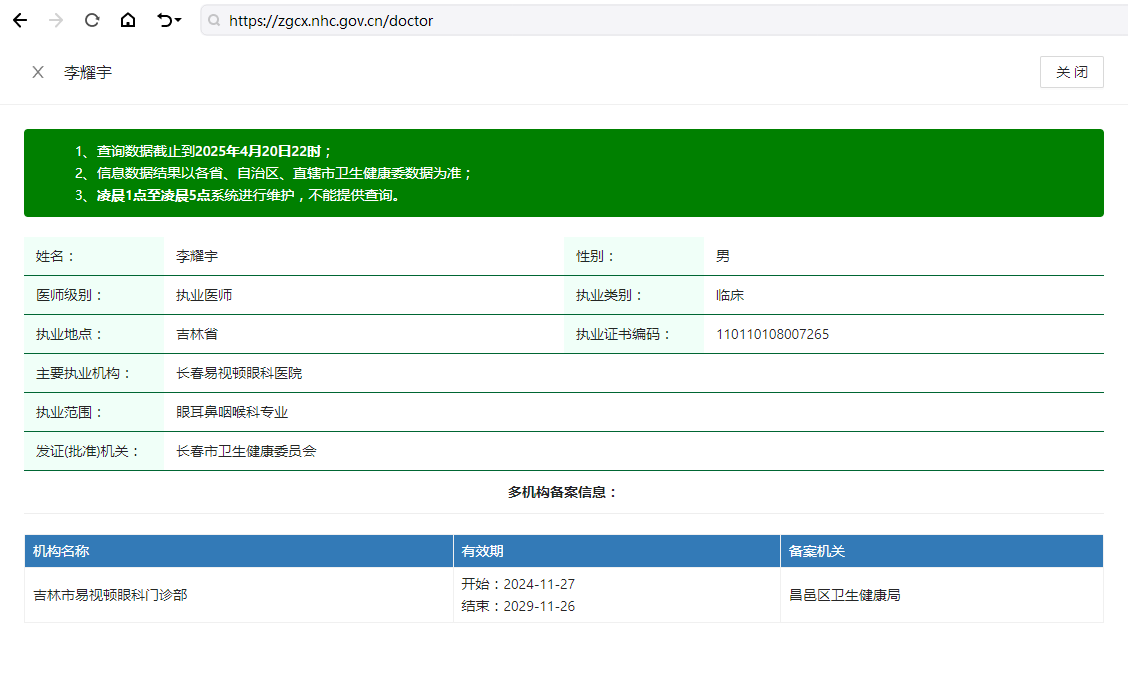Click the green notice banner
This screenshot has width=1128, height=695.
(563, 173)
